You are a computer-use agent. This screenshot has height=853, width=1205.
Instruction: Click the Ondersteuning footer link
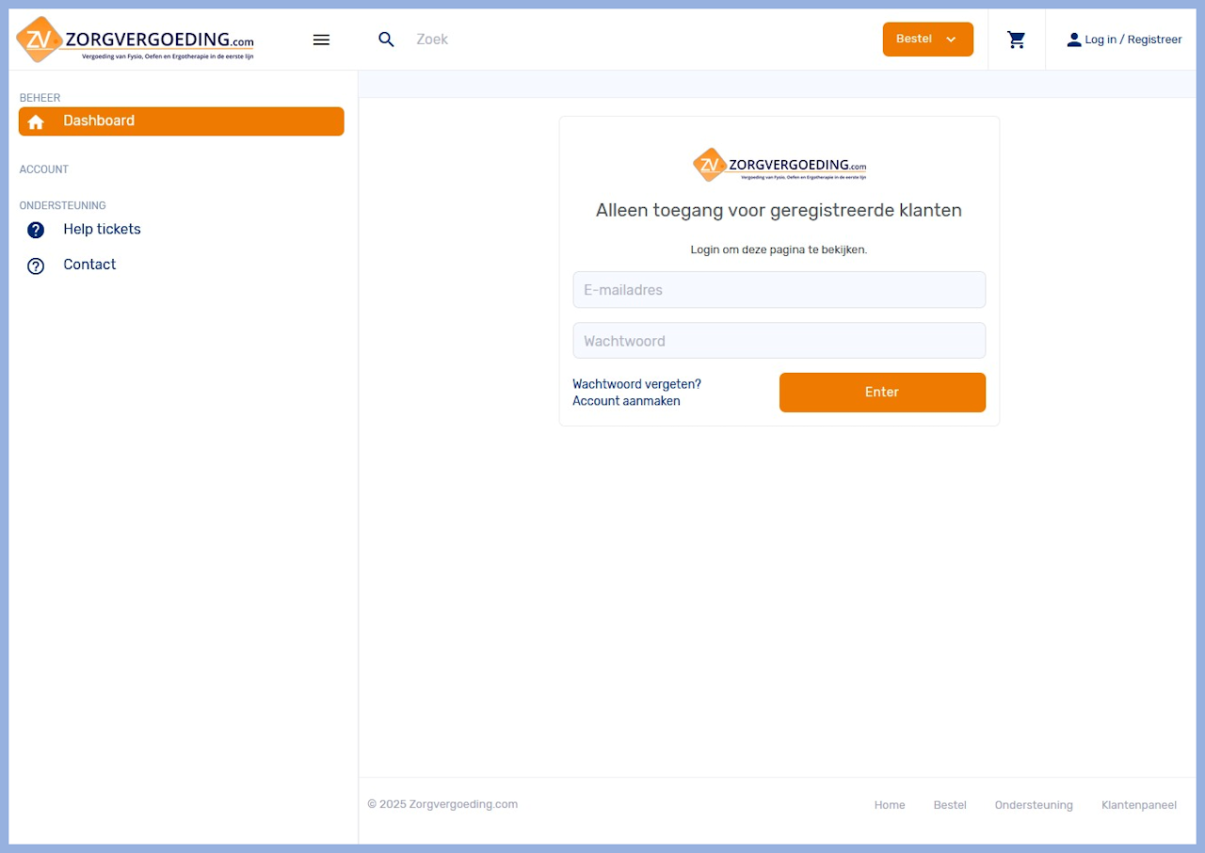(1033, 805)
